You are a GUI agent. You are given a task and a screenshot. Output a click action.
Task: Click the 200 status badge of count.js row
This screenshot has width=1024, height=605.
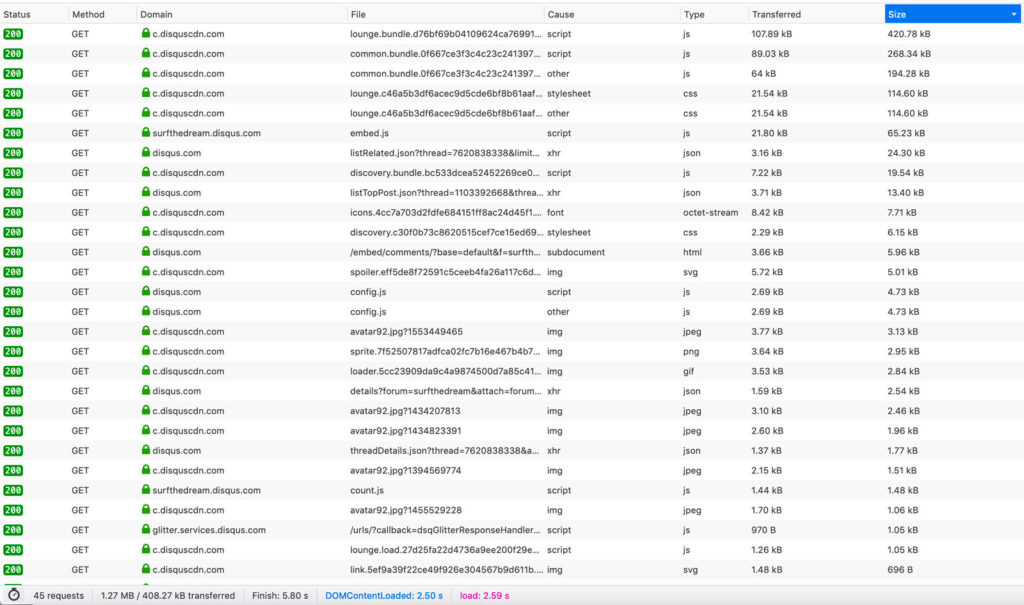[13, 490]
